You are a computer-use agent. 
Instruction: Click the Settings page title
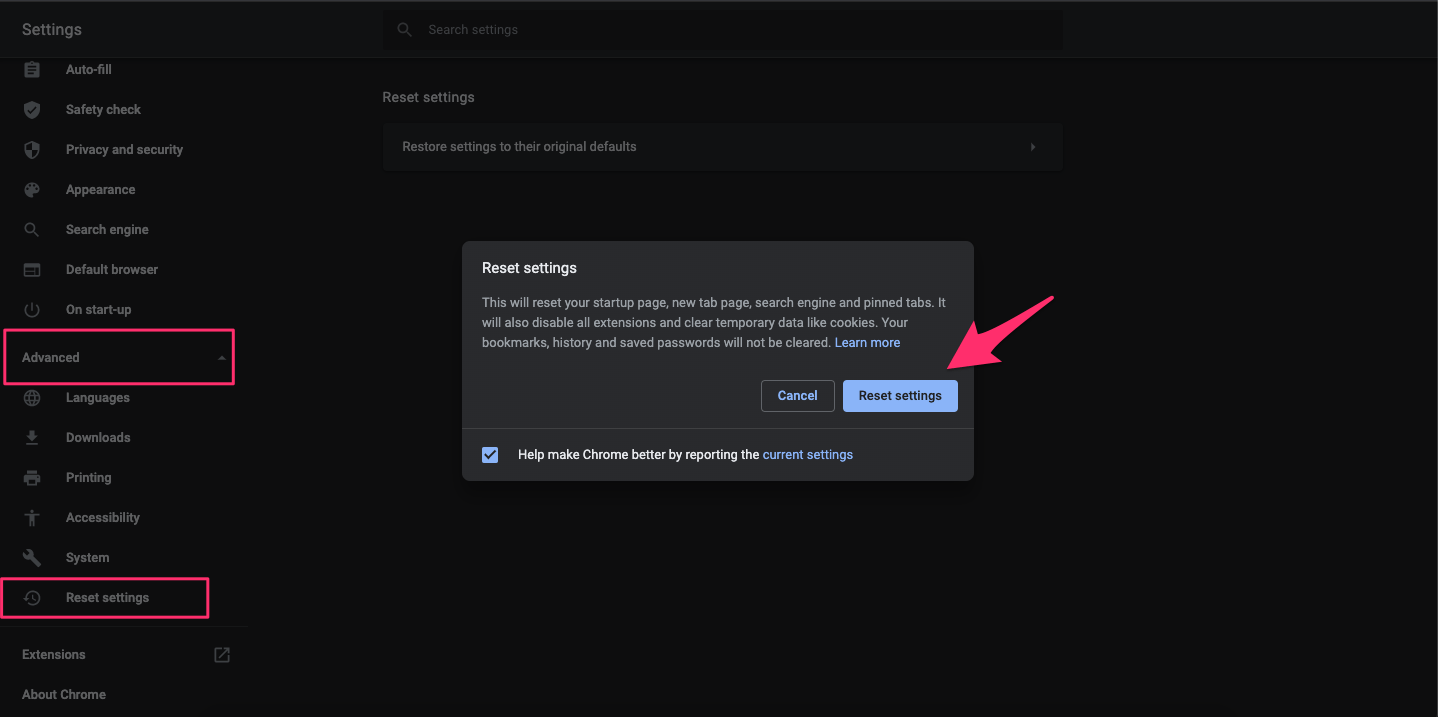point(52,30)
